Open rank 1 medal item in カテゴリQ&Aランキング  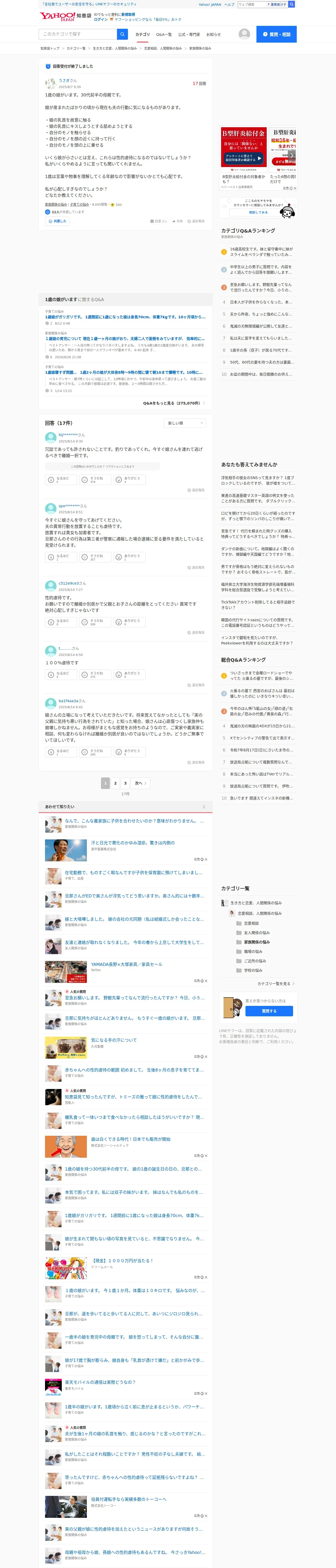tap(259, 251)
